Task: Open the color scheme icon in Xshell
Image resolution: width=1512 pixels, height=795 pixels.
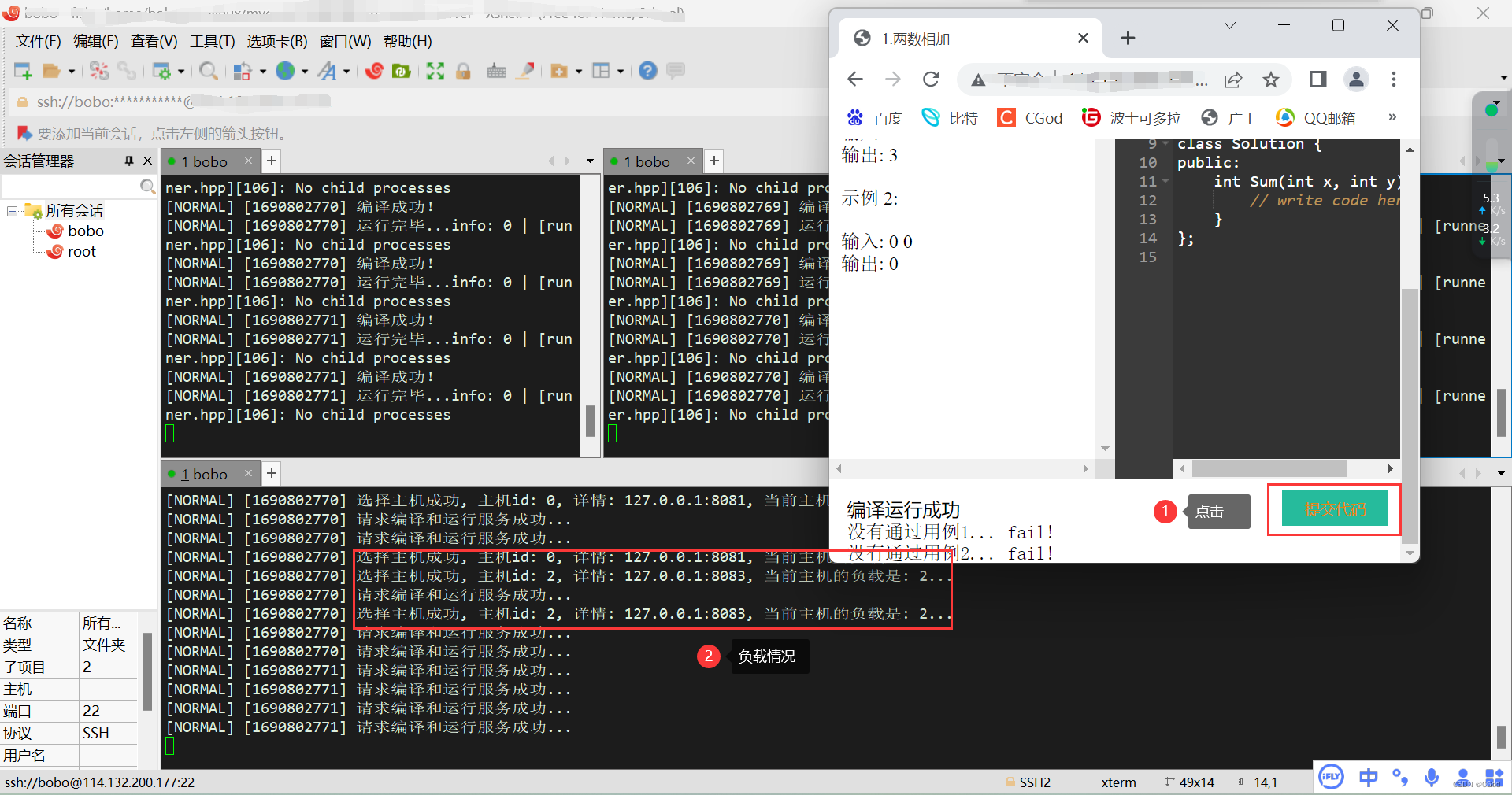Action: (x=243, y=71)
